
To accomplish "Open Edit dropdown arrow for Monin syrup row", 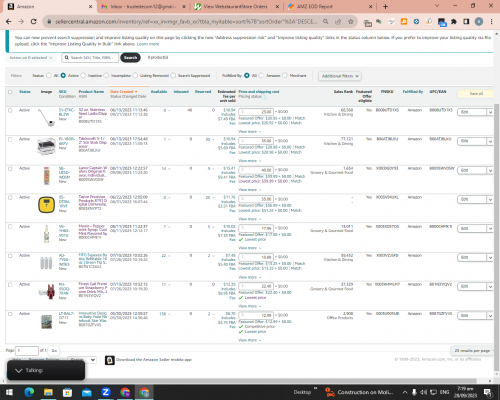I will pyautogui.click(x=490, y=229).
